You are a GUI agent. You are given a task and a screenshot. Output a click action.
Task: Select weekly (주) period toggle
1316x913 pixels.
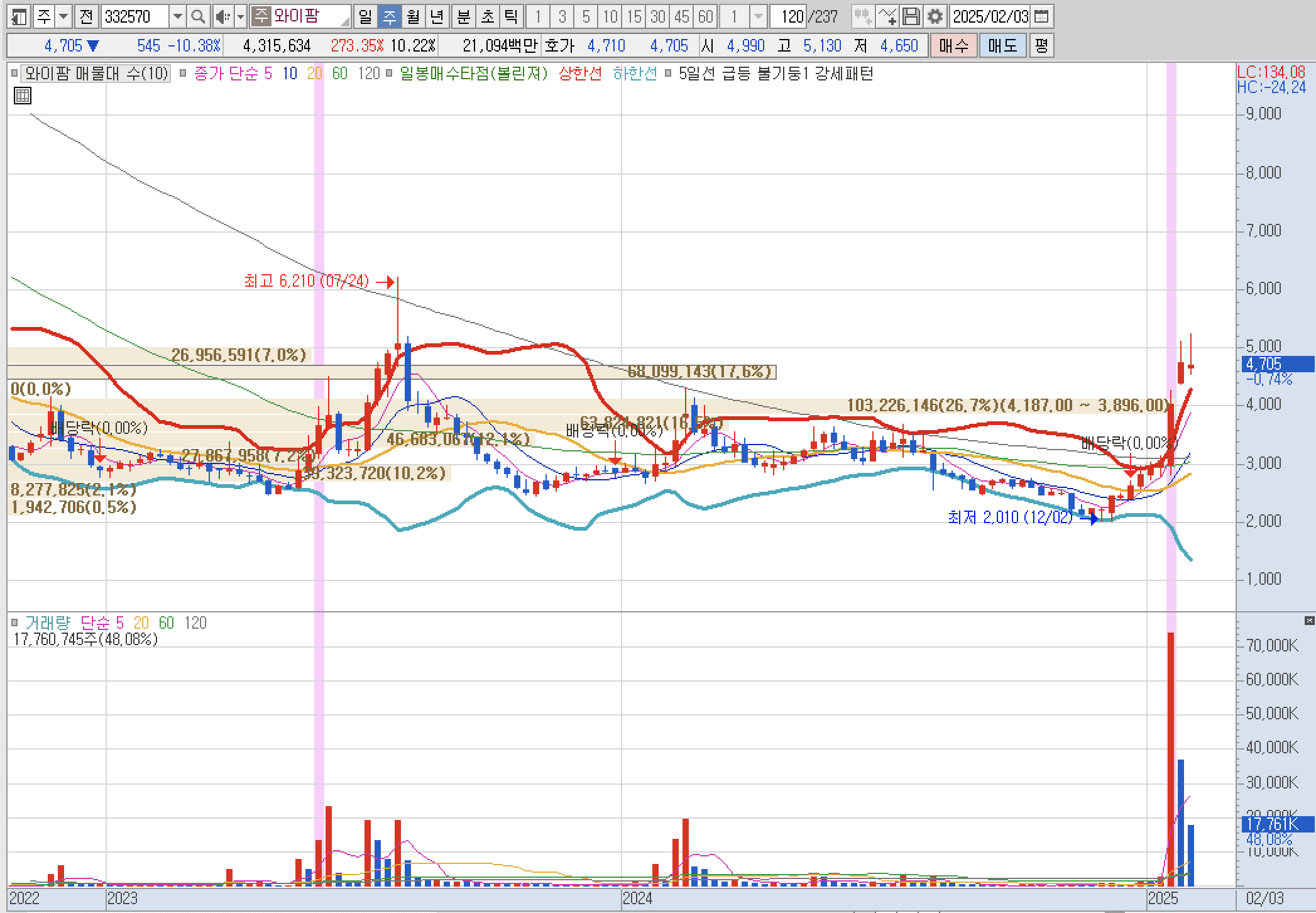(x=389, y=16)
